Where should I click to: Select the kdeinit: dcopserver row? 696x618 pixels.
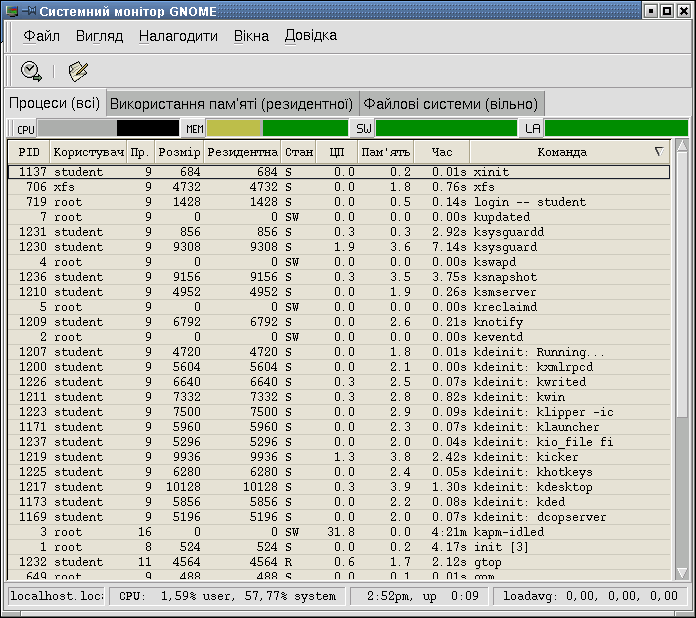339,517
